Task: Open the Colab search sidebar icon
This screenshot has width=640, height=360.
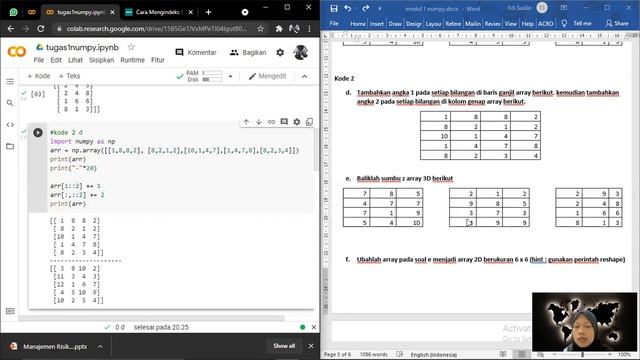Action: (10, 103)
